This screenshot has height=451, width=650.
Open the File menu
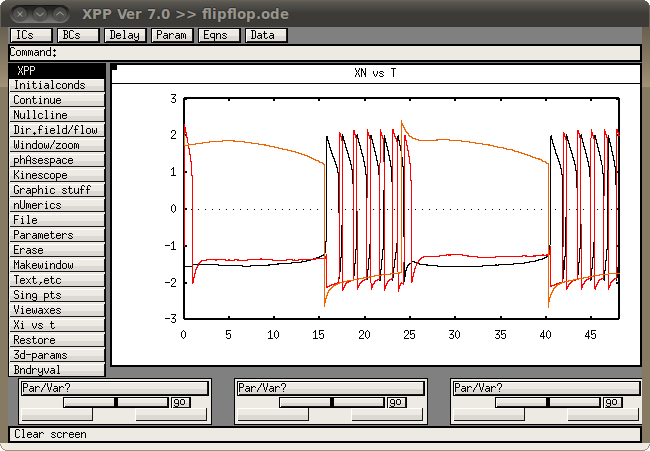[57, 220]
